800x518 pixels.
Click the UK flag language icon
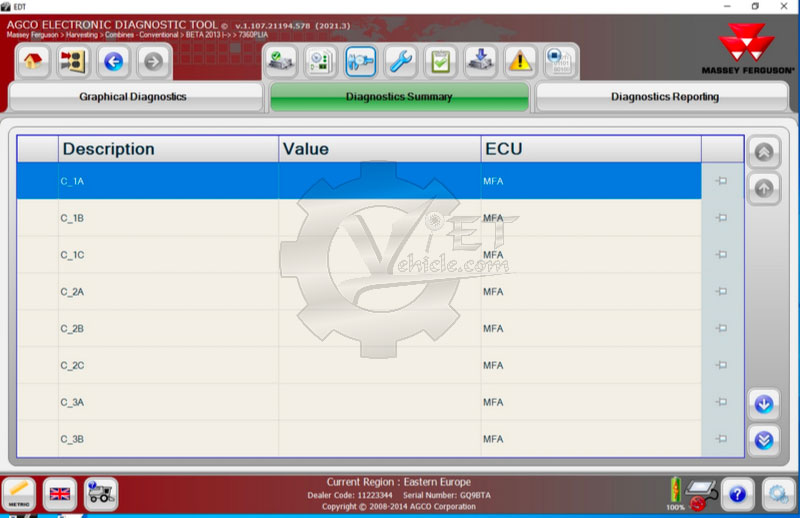61,492
